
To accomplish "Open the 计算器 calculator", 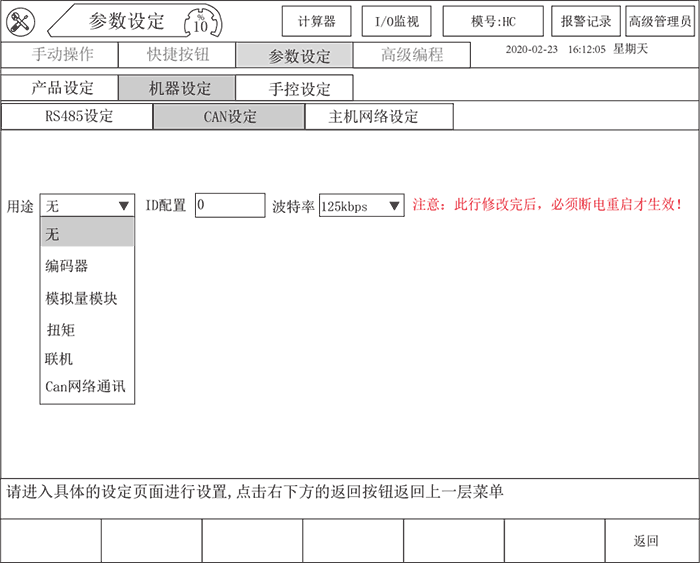I will pyautogui.click(x=316, y=21).
